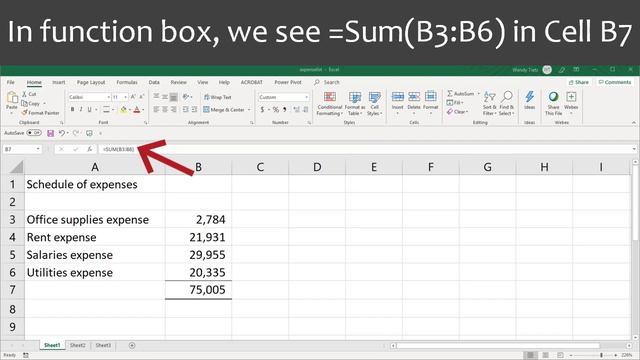This screenshot has width=640, height=360.
Task: Toggle Bold formatting
Action: (x=73, y=109)
